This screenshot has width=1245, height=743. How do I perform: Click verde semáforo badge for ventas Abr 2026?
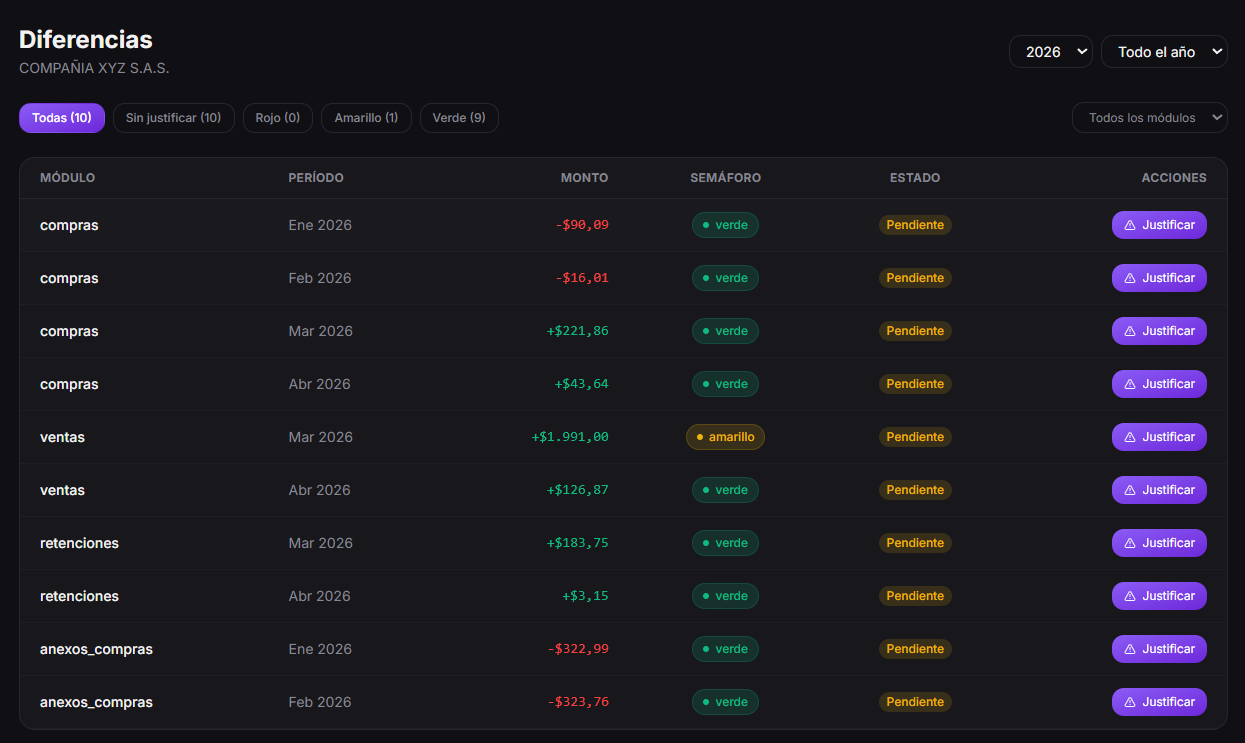[725, 490]
